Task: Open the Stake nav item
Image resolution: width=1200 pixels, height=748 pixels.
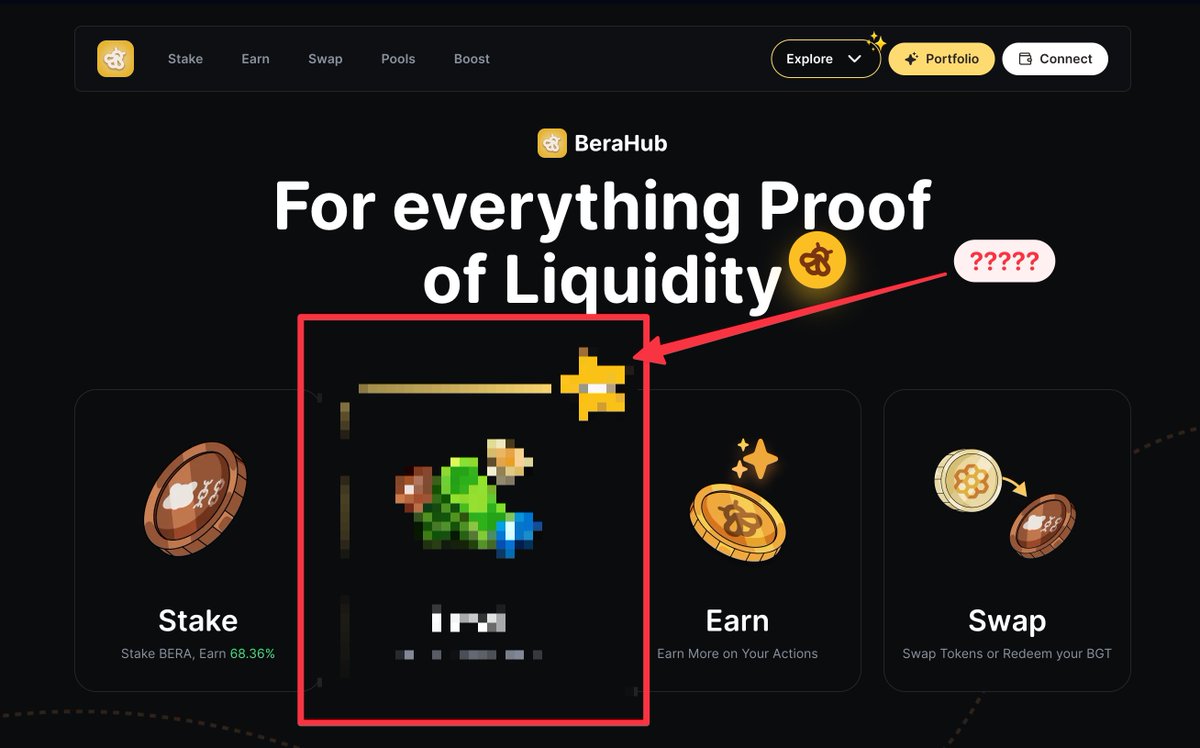Action: point(185,59)
